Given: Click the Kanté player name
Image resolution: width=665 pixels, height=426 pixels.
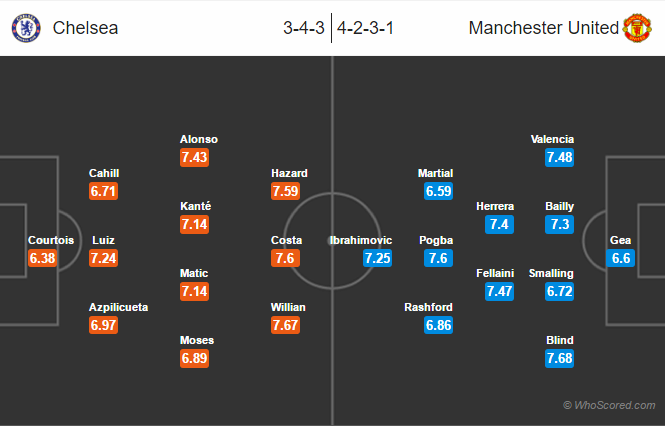Looking at the screenshot, I should [196, 206].
